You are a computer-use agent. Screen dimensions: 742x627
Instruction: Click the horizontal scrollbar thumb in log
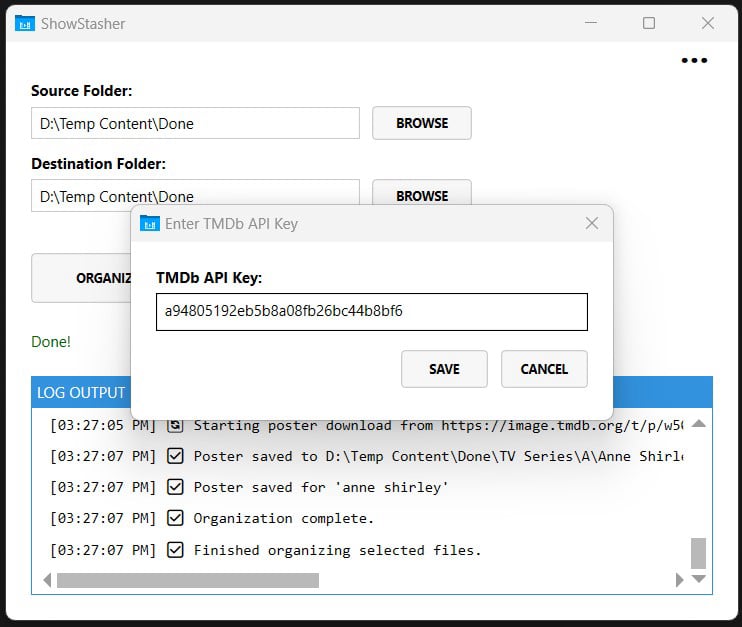click(x=188, y=581)
